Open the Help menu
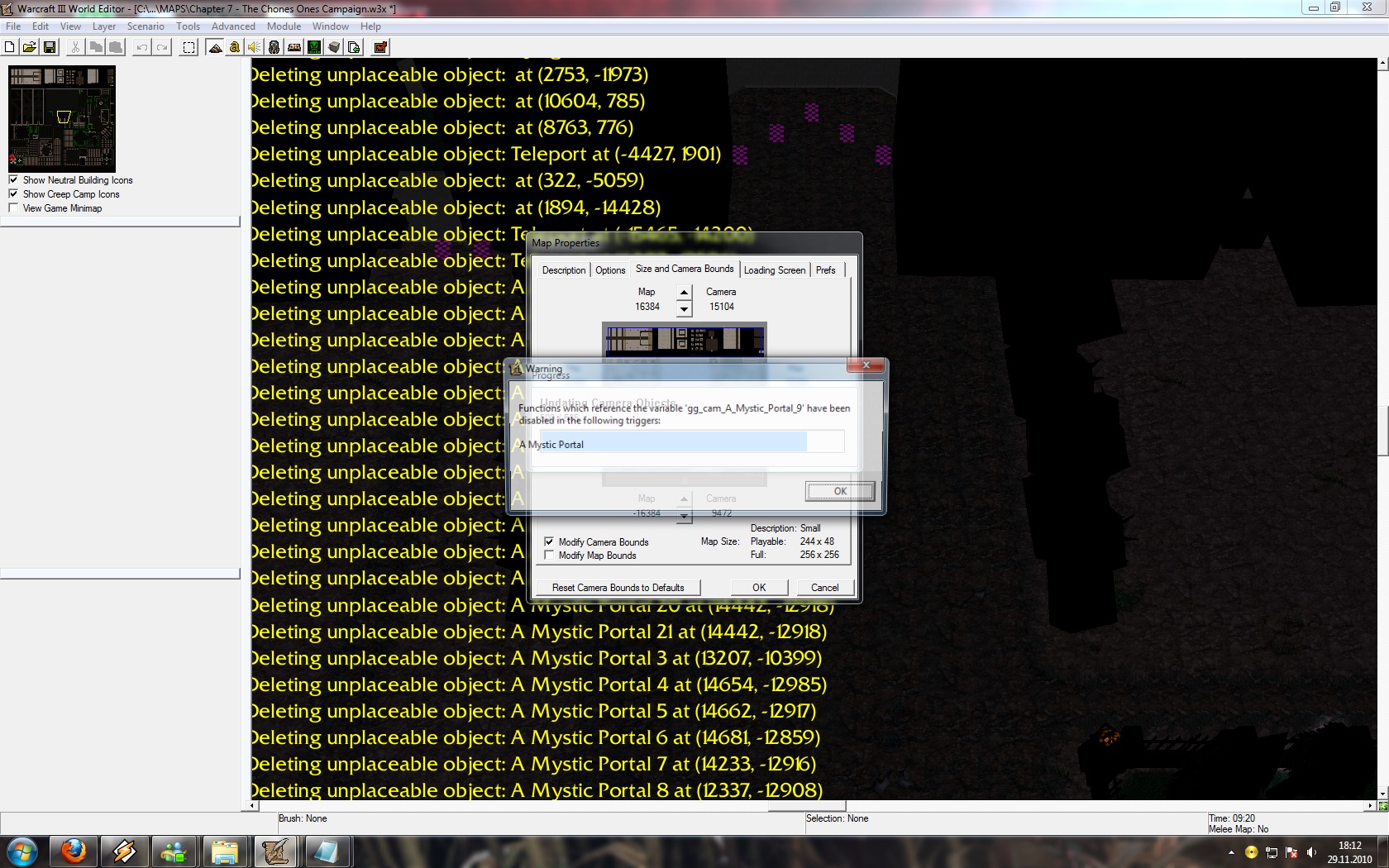 [370, 26]
